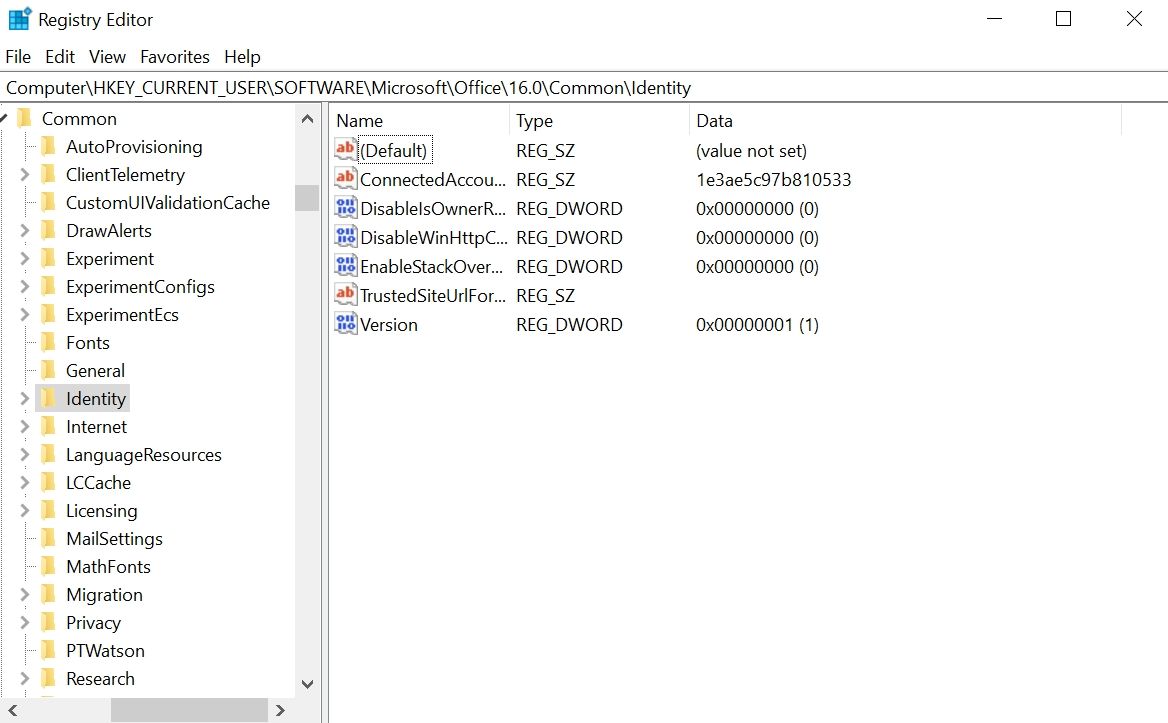Expand the Internet registry key
The image size is (1168, 723).
pyautogui.click(x=25, y=426)
